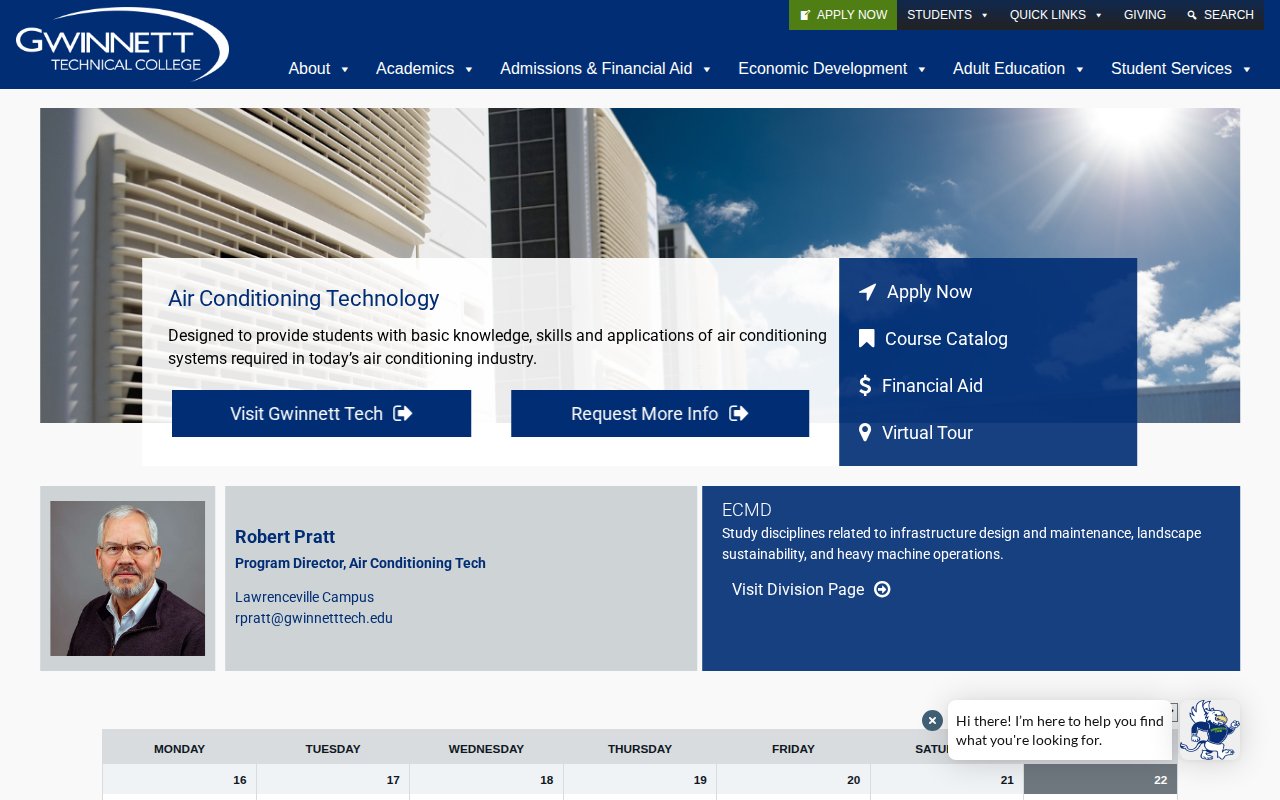Click the Financial Aid dollar icon
Screen dimensions: 1280x800
coord(865,386)
